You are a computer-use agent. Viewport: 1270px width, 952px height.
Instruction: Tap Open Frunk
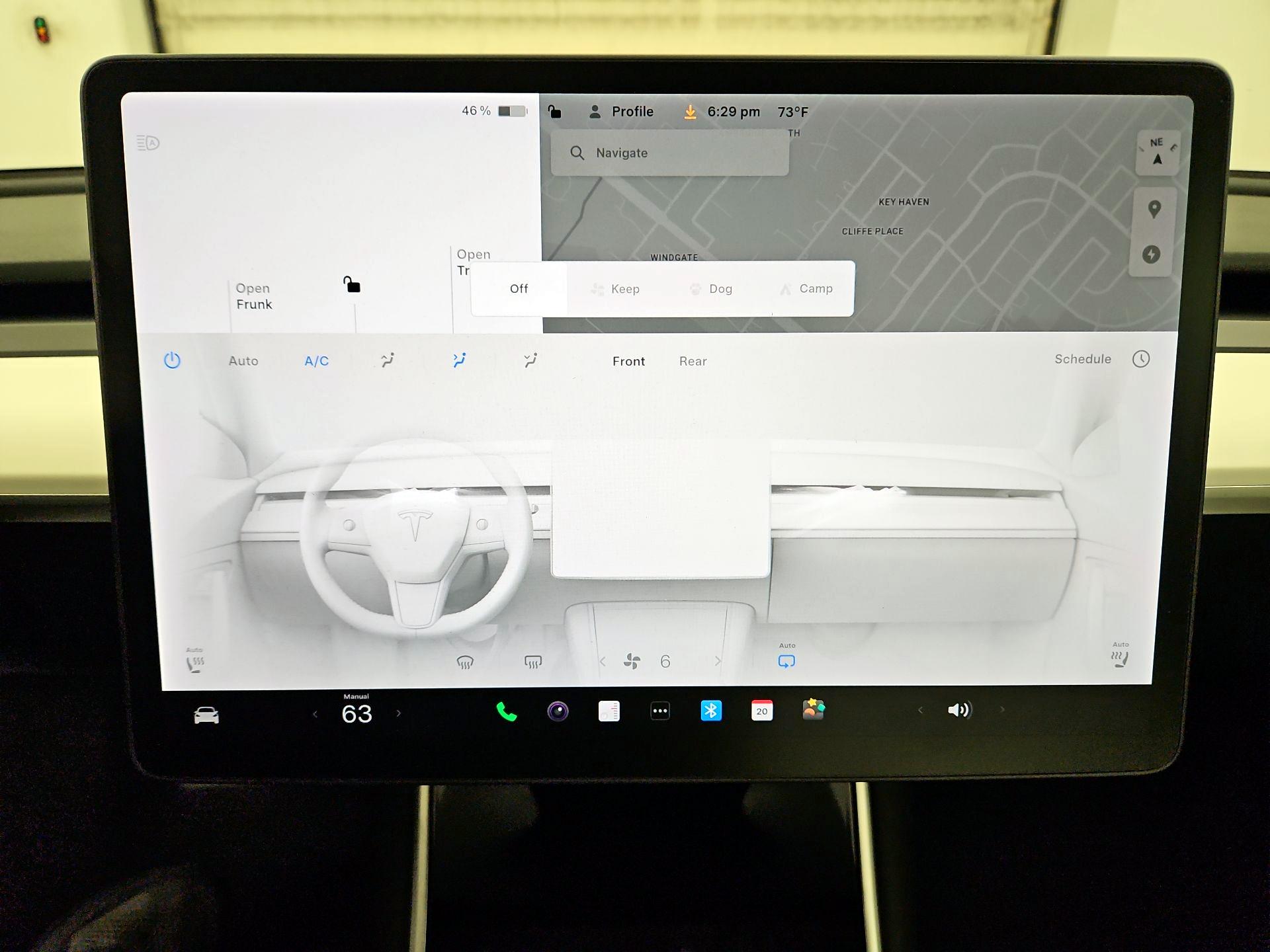click(x=254, y=296)
